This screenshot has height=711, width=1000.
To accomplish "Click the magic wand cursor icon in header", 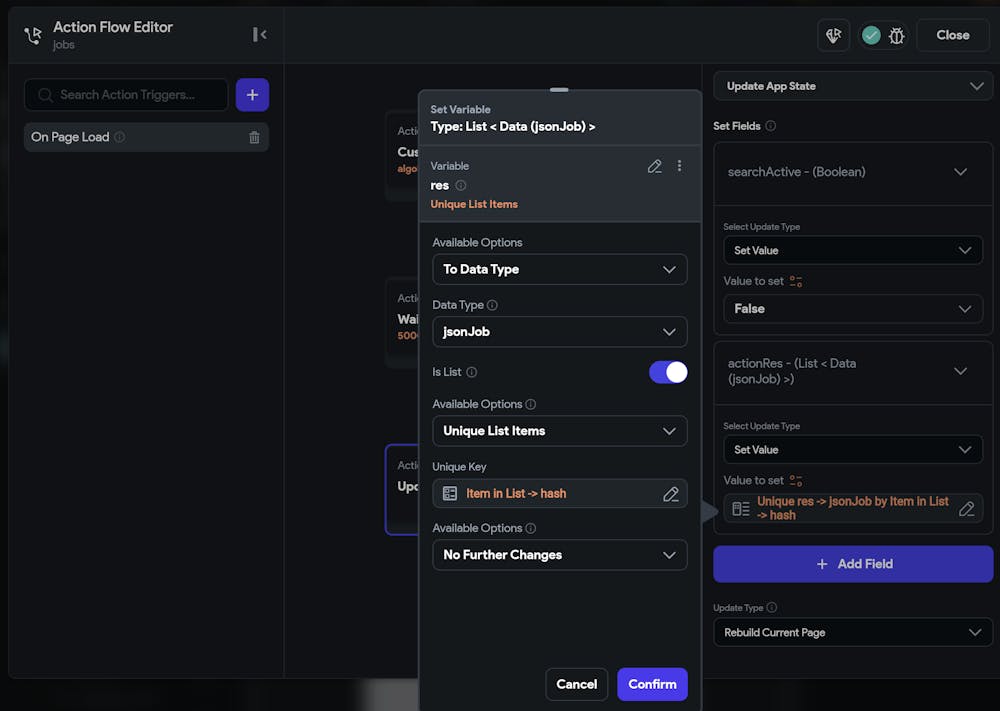I will [x=834, y=36].
